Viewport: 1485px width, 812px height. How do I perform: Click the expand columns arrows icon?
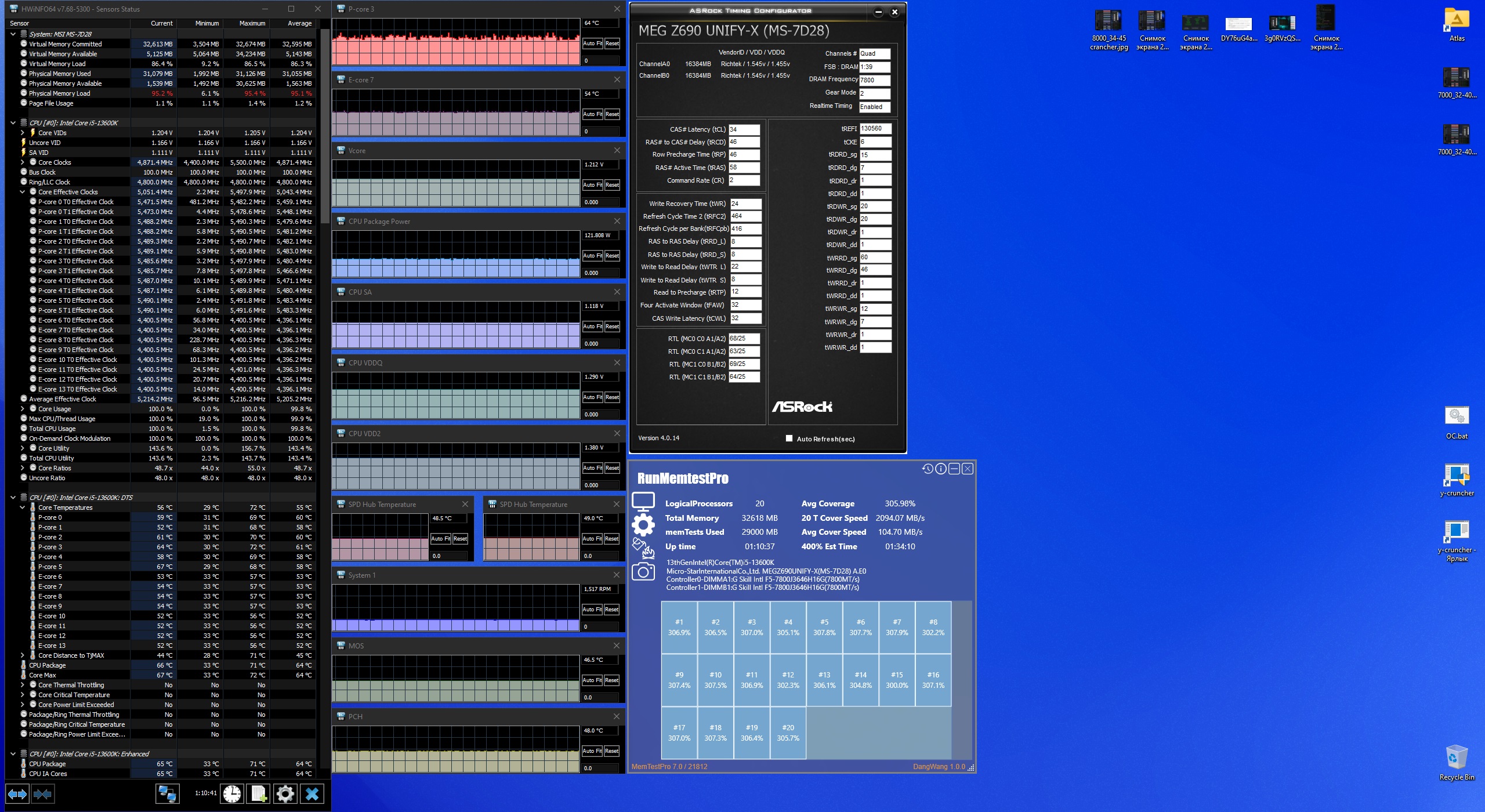click(17, 793)
